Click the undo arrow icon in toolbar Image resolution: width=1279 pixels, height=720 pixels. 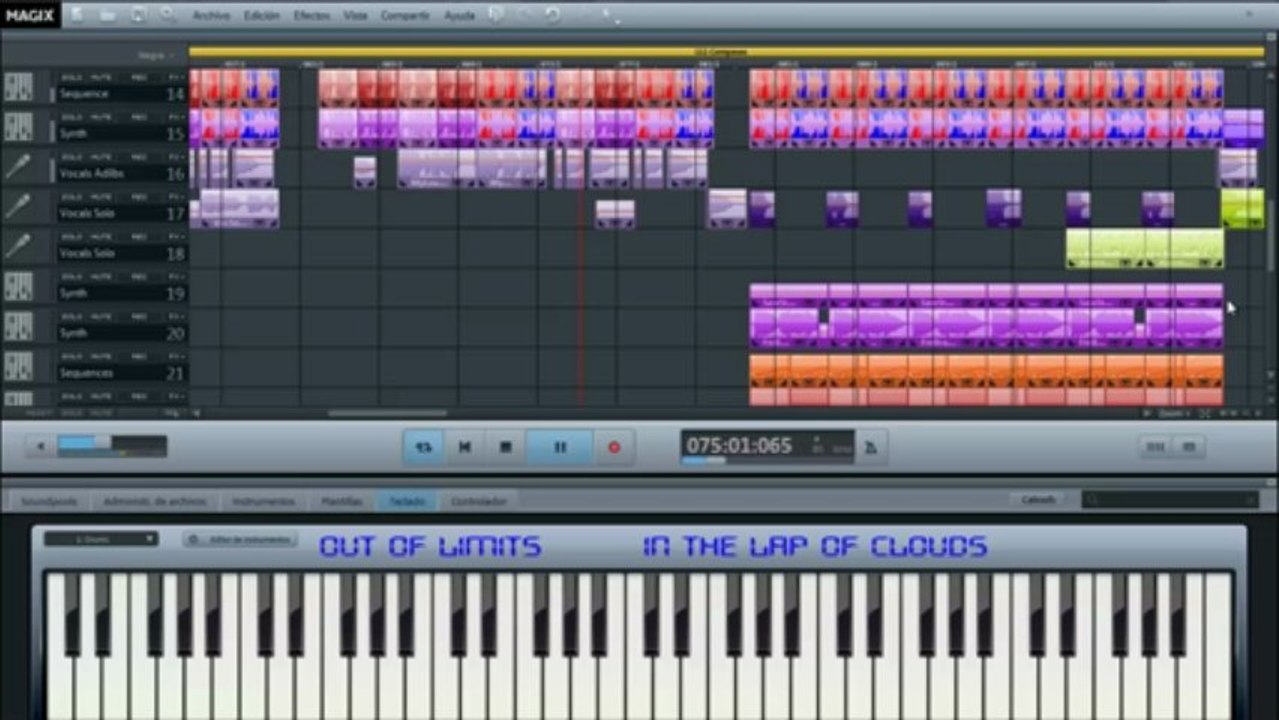tap(553, 15)
